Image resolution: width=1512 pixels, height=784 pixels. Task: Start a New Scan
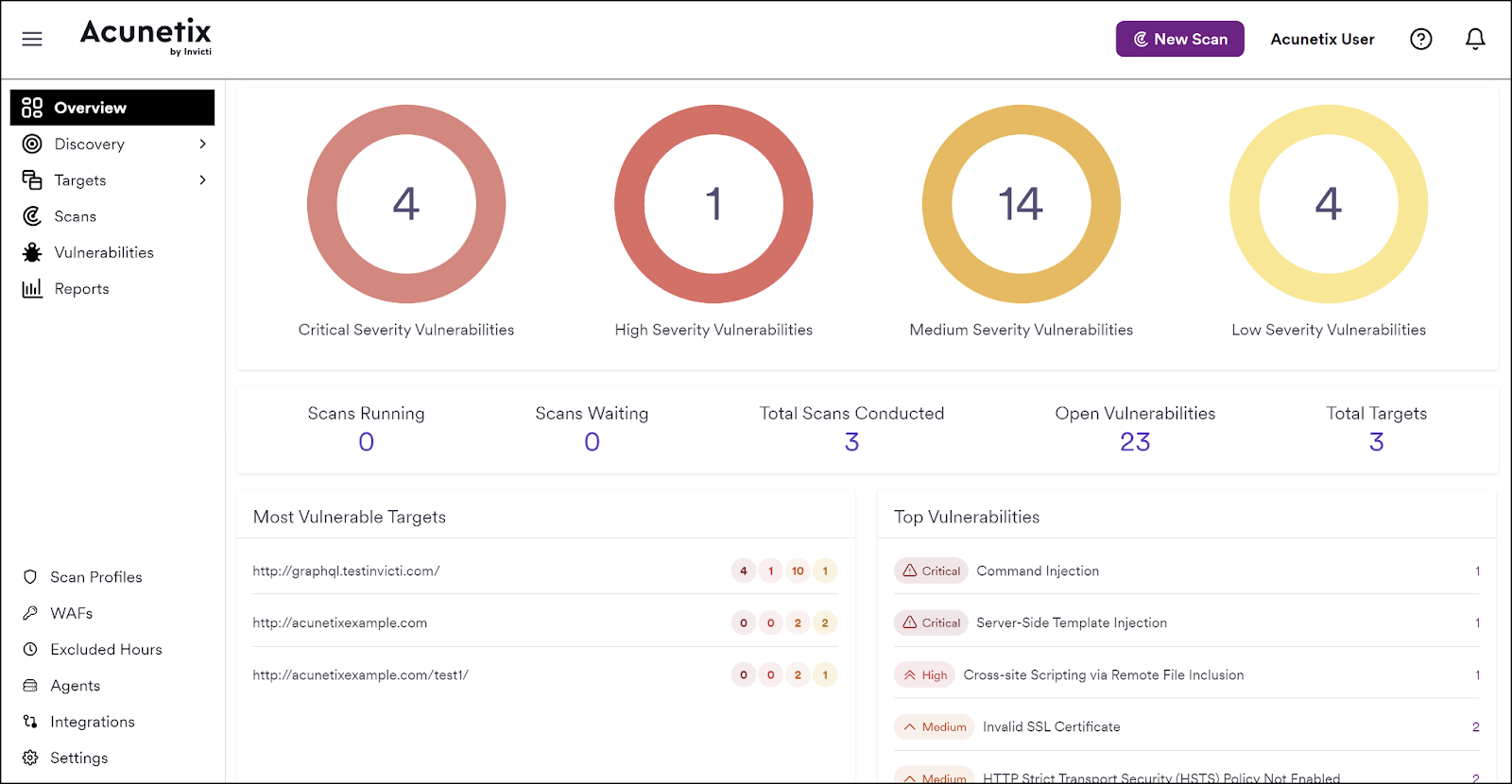tap(1179, 39)
